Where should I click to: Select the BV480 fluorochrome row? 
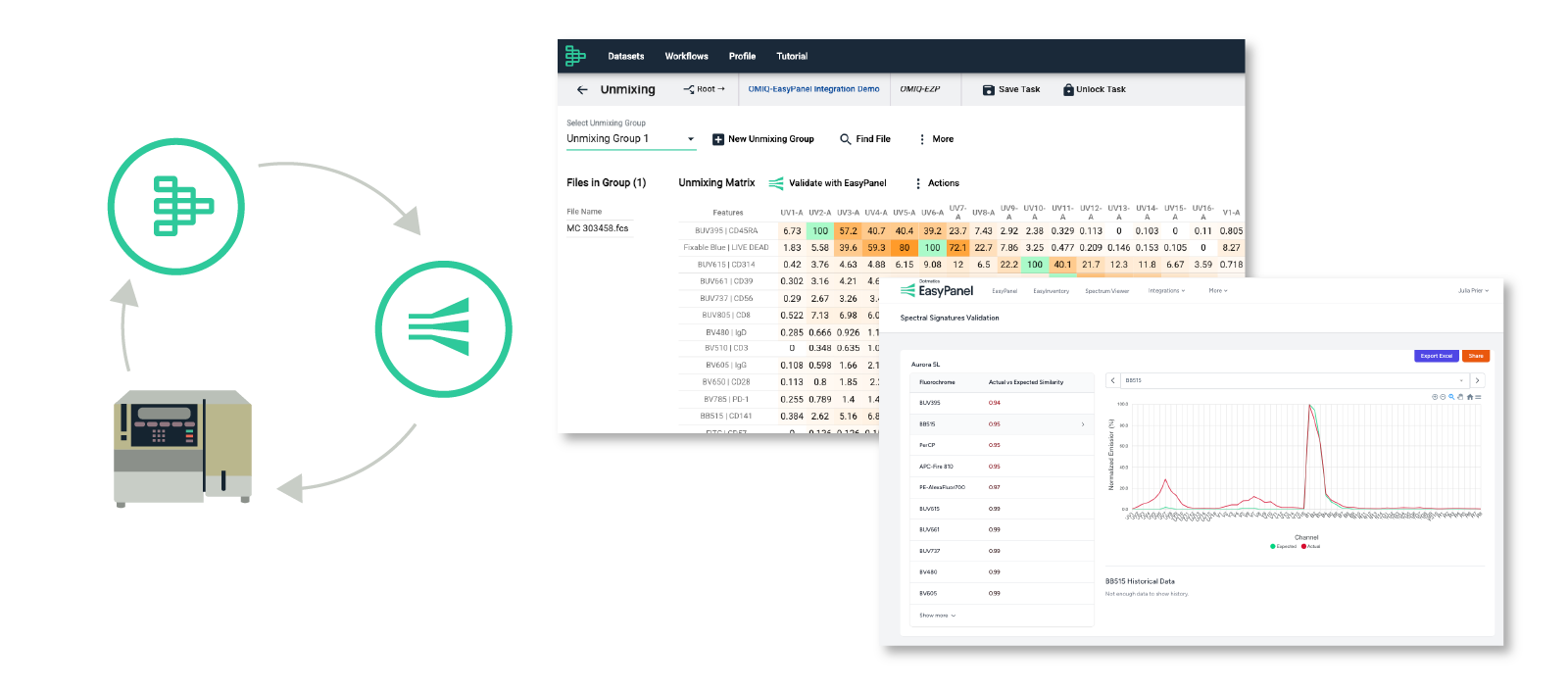(1002, 571)
